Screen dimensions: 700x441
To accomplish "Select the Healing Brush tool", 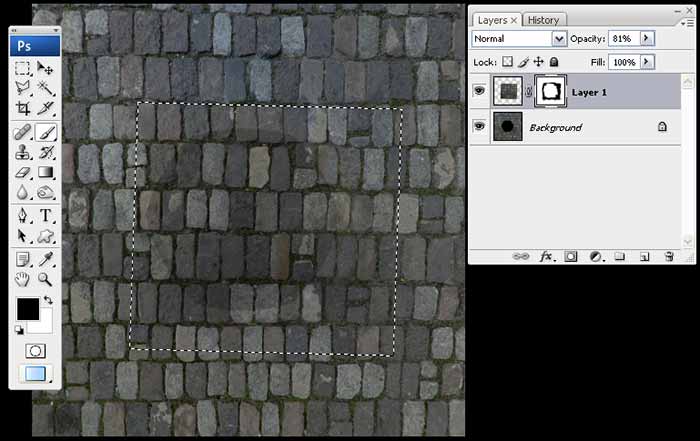I will pos(23,132).
